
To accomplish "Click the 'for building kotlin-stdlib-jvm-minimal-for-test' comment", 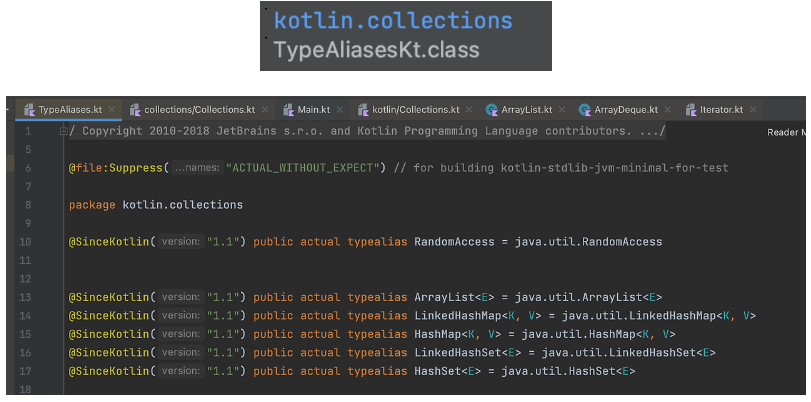I will point(561,168).
